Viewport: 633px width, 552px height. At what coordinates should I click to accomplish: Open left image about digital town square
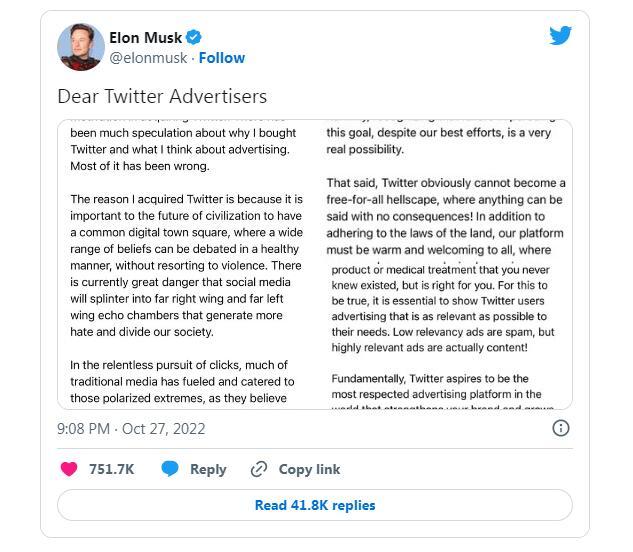tap(186, 264)
